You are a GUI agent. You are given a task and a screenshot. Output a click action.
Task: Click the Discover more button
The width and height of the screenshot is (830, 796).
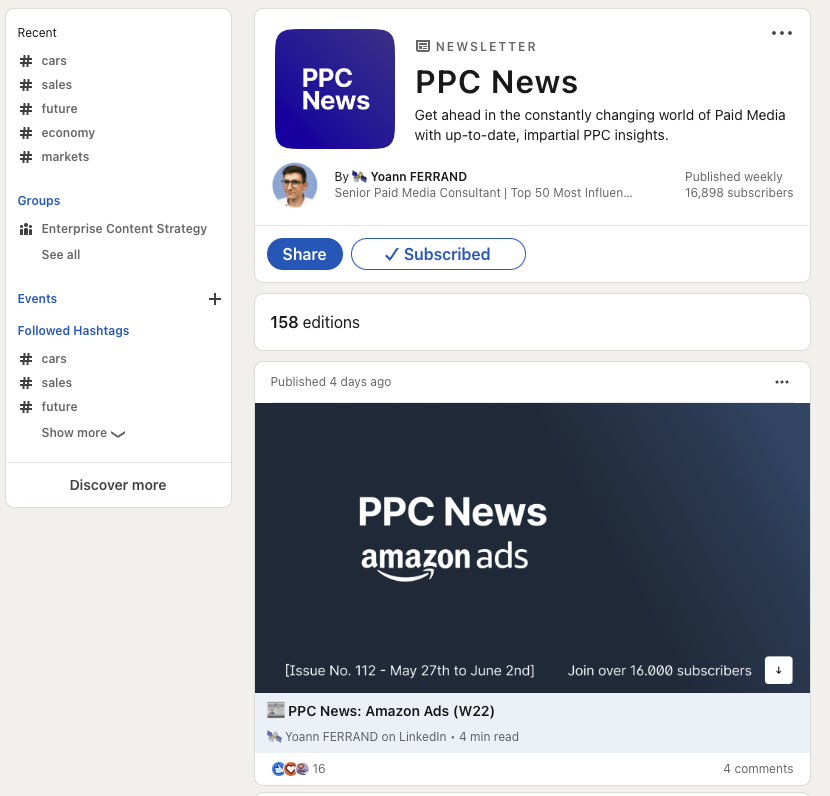(118, 485)
